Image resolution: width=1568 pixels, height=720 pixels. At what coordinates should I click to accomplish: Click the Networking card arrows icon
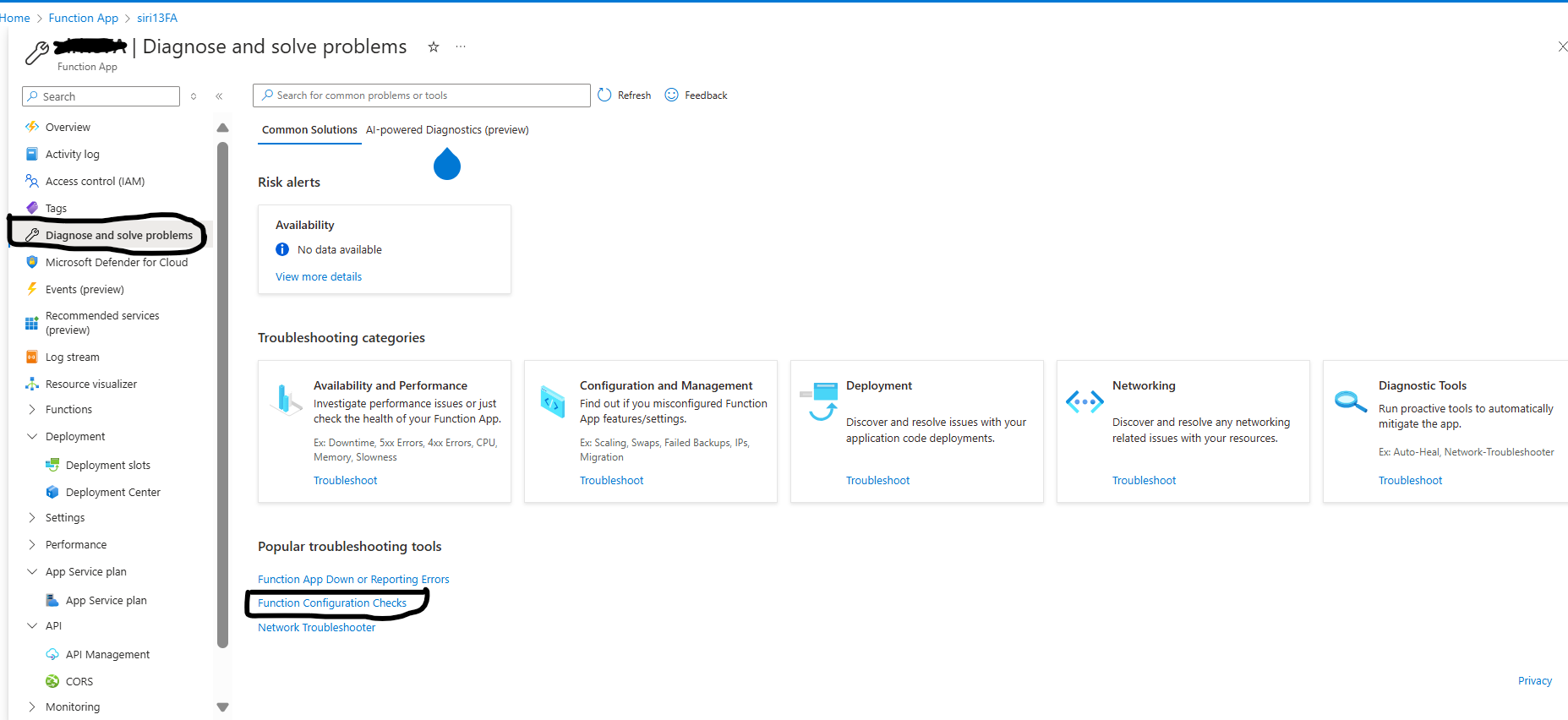click(1084, 401)
